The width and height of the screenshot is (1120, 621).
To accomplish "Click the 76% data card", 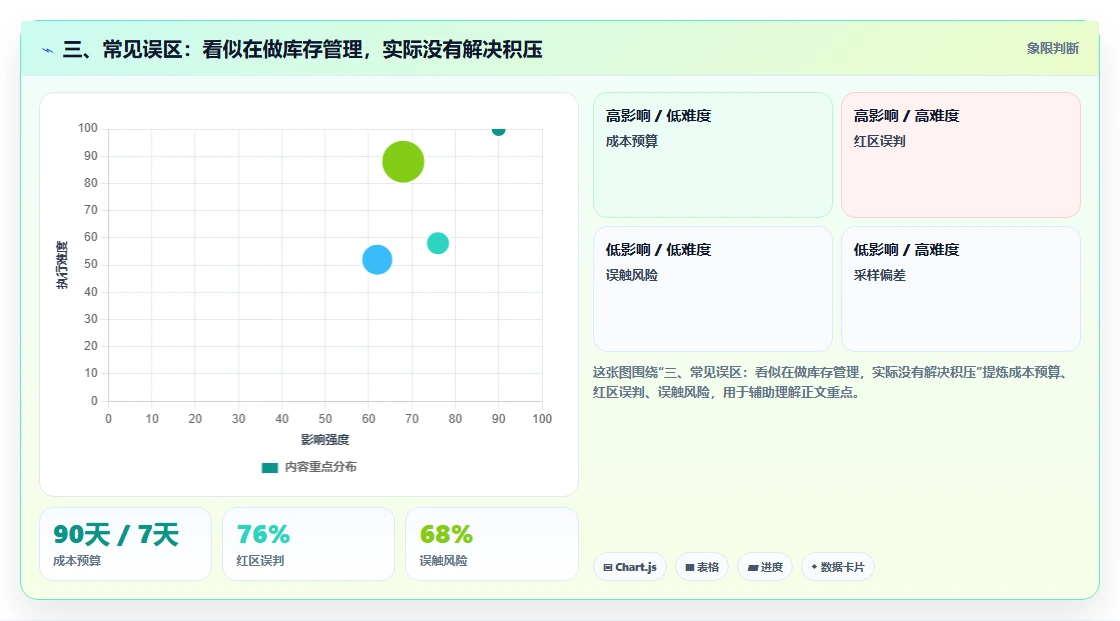I will 308,544.
